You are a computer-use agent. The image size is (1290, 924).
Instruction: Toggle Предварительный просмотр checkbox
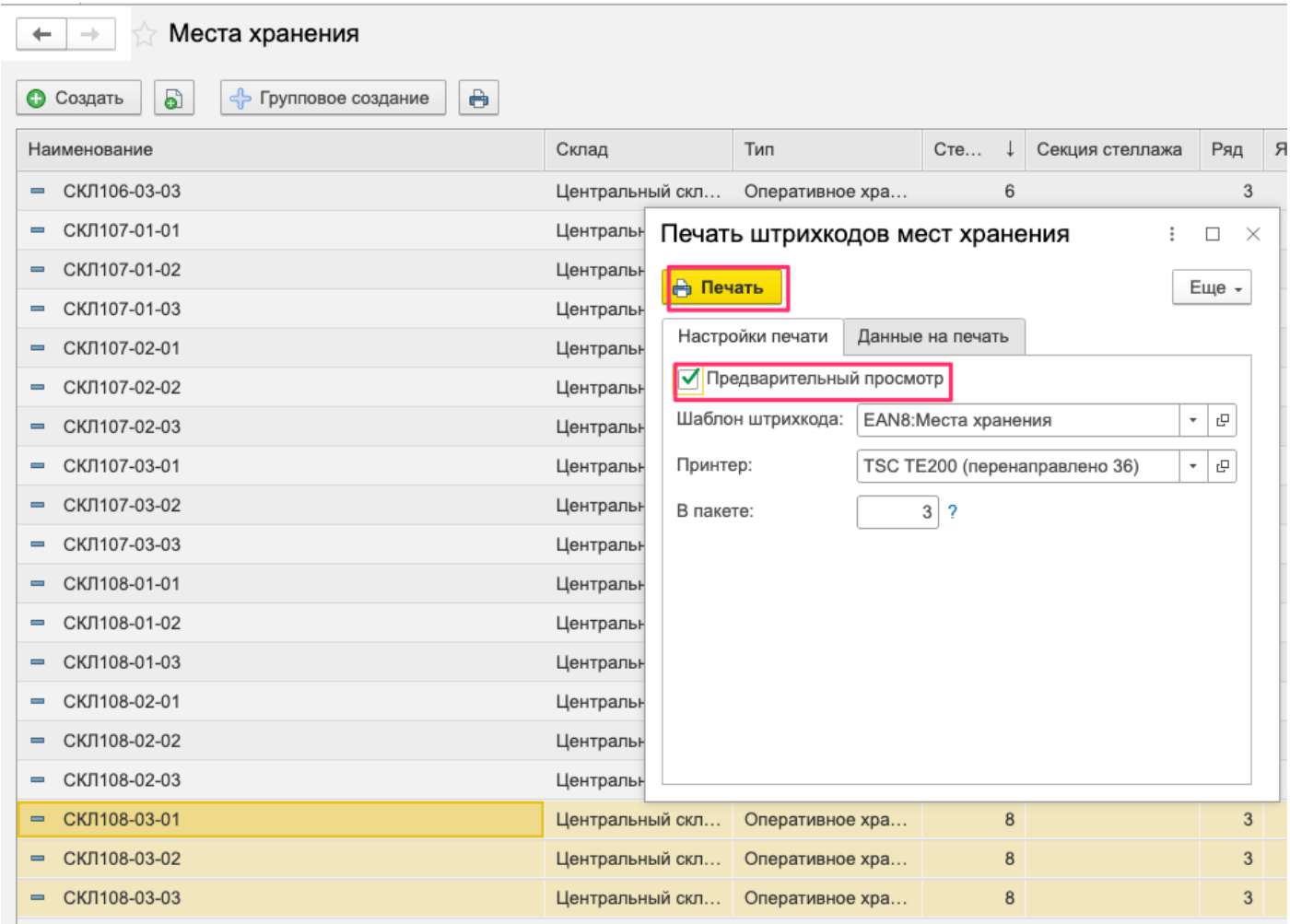point(689,379)
